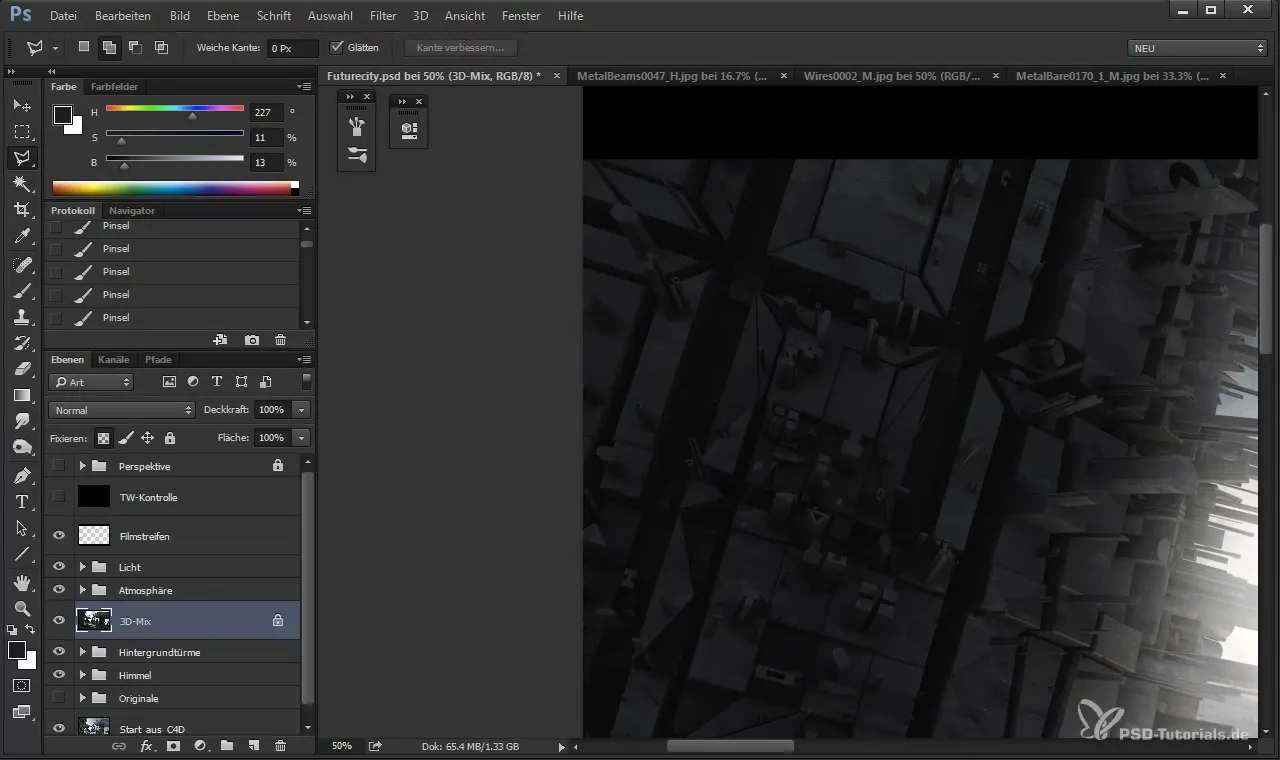Open the Deckkraft opacity dropdown arrow

[302, 410]
